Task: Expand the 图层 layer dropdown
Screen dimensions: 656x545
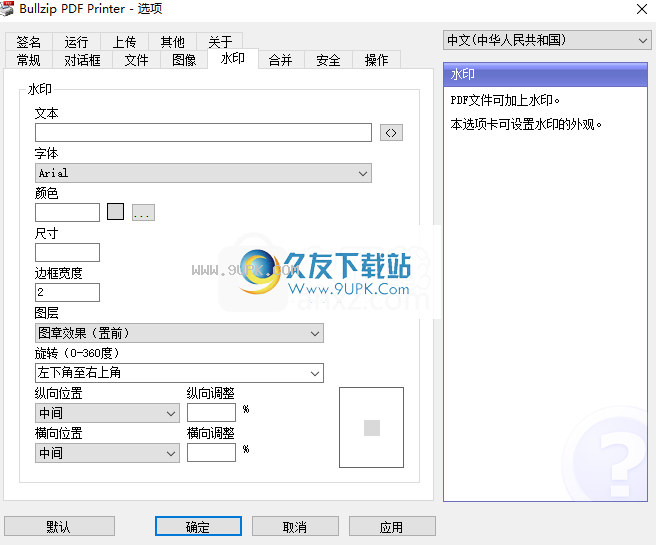Action: [x=179, y=333]
